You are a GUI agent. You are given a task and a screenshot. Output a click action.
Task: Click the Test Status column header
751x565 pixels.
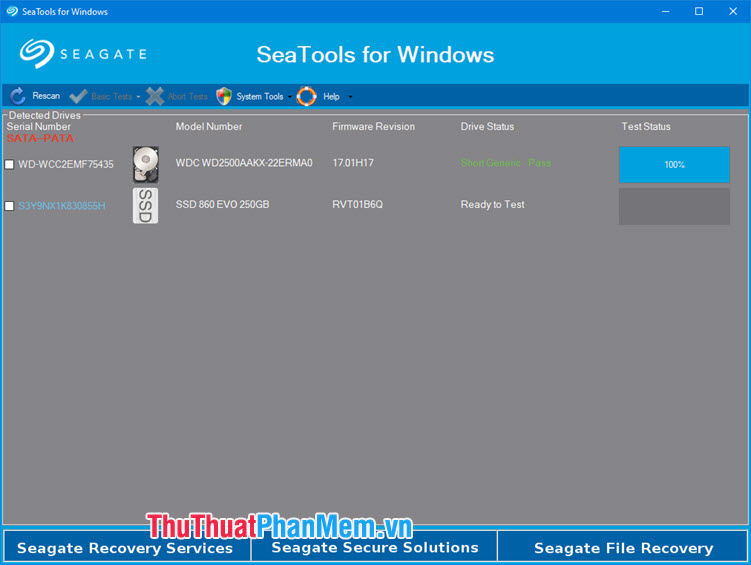point(646,126)
